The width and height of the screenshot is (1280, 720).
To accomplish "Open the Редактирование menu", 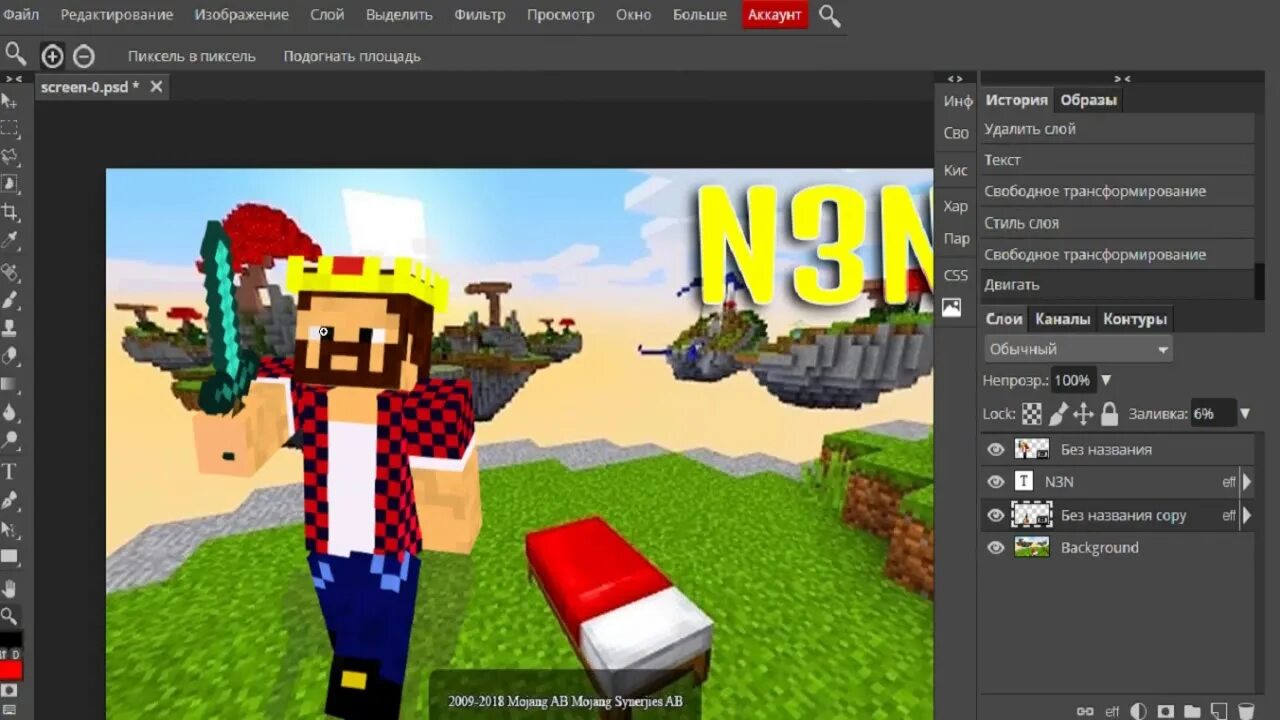I will click(x=116, y=15).
